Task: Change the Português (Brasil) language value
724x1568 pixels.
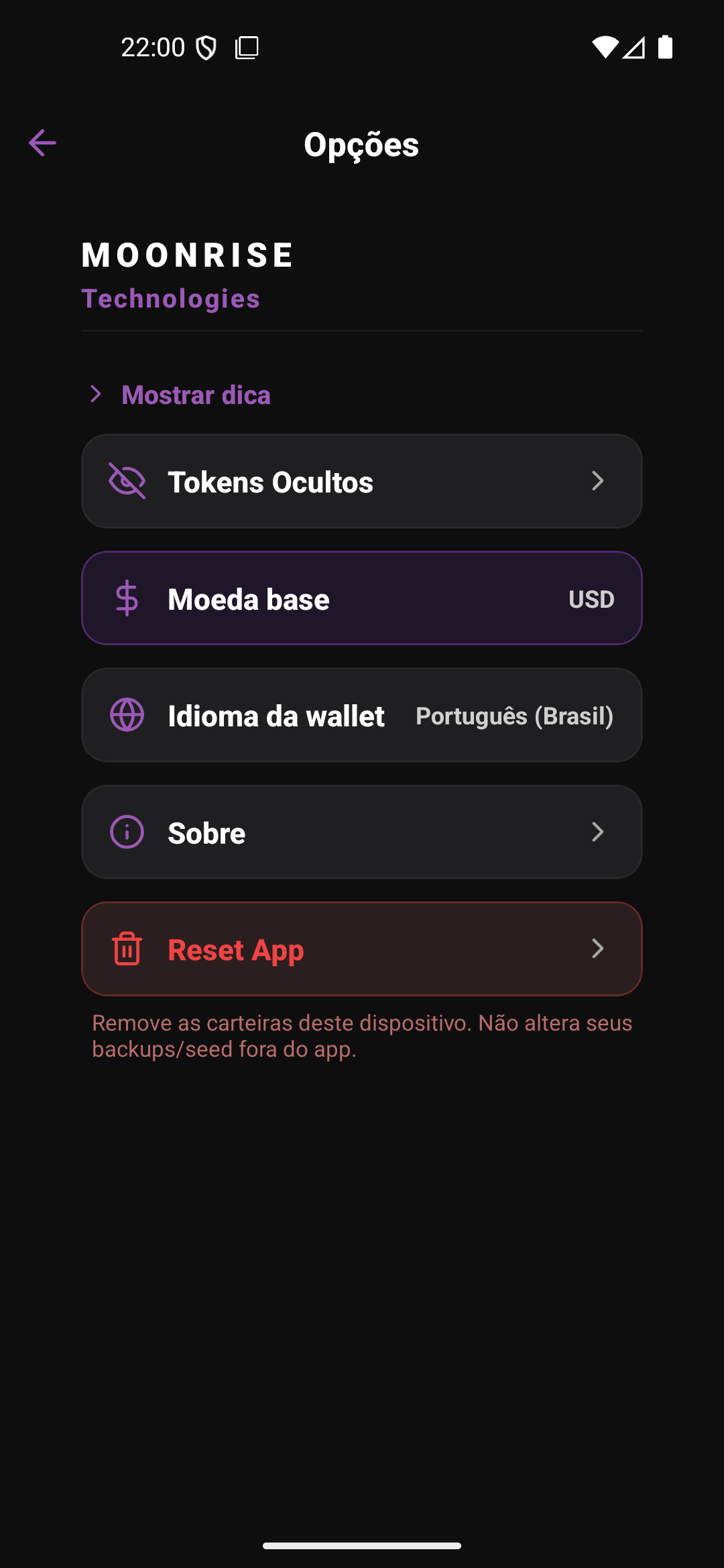Action: pyautogui.click(x=514, y=716)
